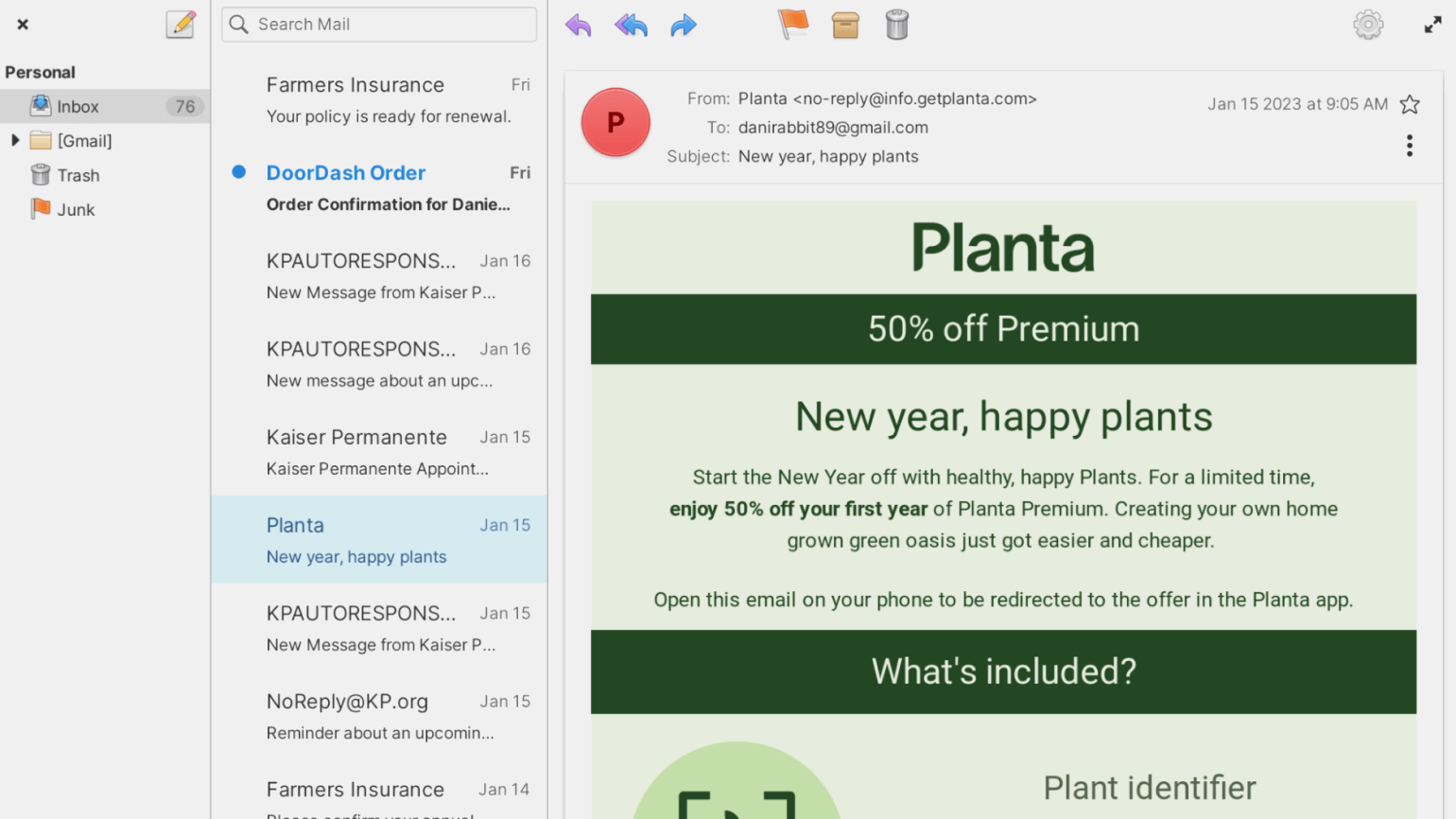This screenshot has height=819, width=1456.
Task: Delete the message with the trash can icon
Action: pos(897,25)
